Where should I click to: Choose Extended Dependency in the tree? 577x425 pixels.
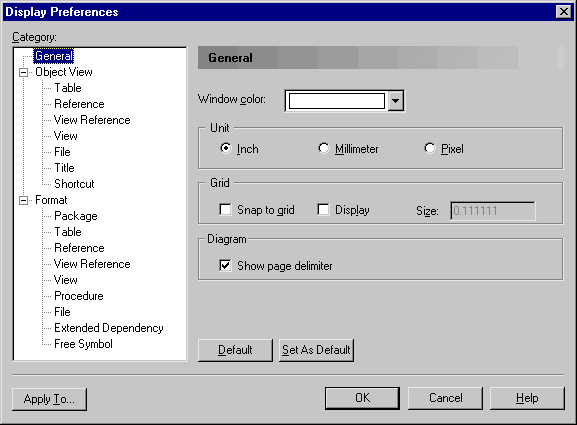(109, 328)
